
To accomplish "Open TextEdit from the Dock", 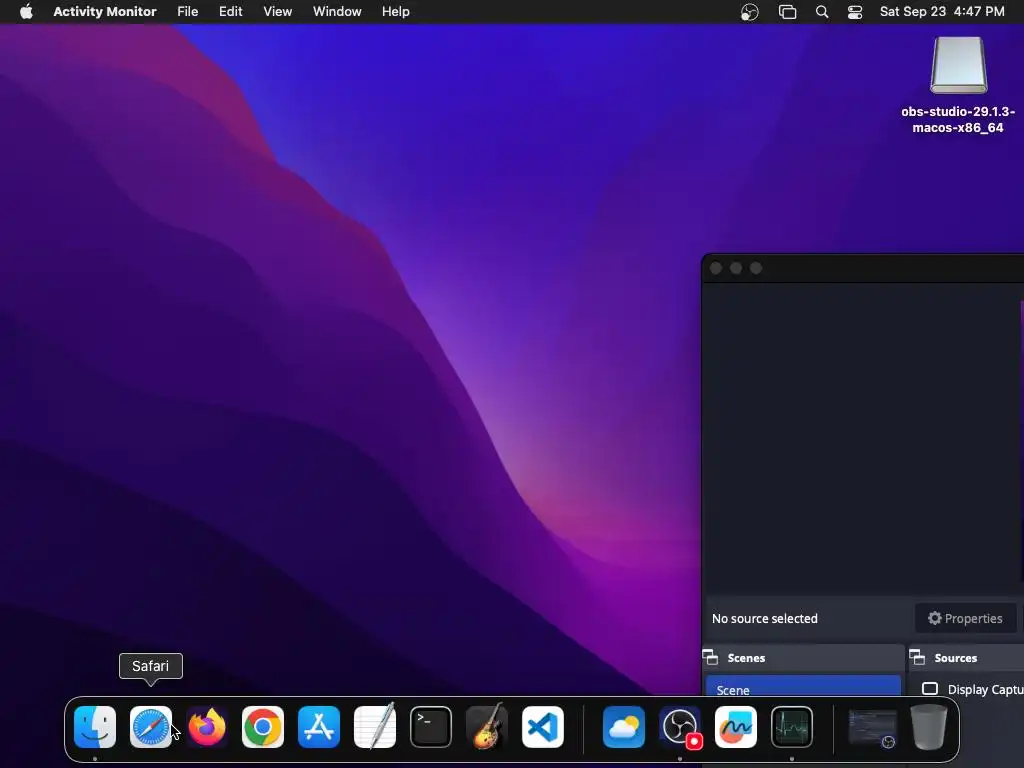I will pyautogui.click(x=375, y=727).
